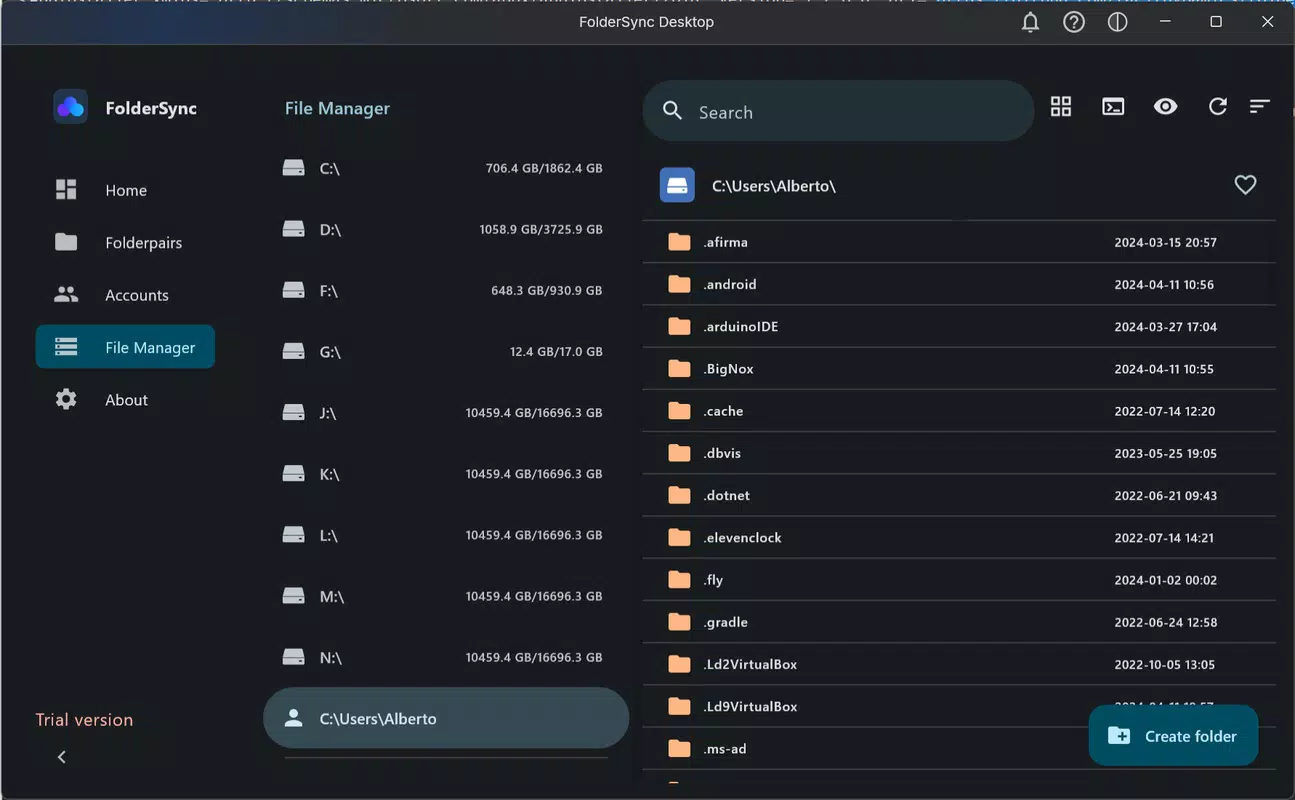Select the M:\ drive
The height and width of the screenshot is (800, 1295).
(445, 596)
